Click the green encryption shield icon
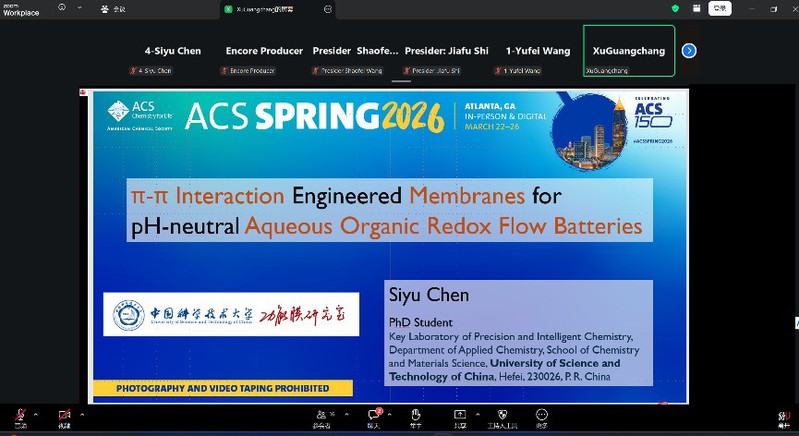Viewport: 799px width, 436px height. click(675, 8)
